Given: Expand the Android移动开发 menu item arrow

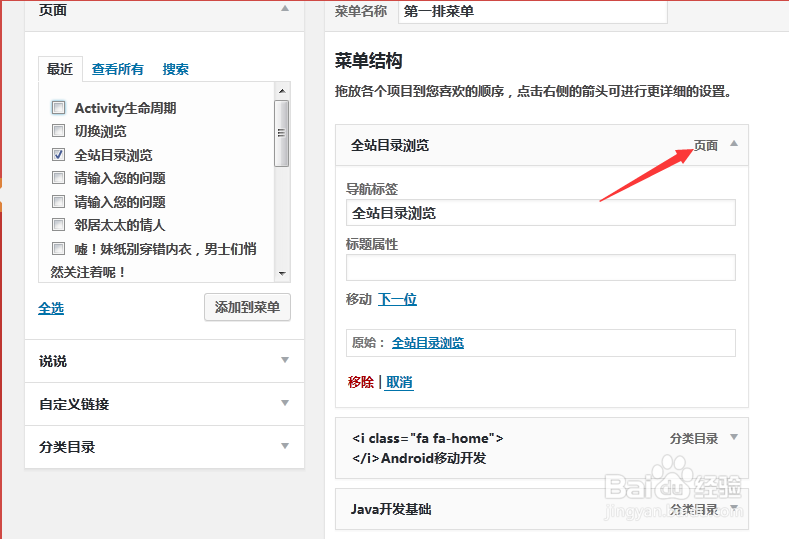Looking at the screenshot, I should (734, 437).
